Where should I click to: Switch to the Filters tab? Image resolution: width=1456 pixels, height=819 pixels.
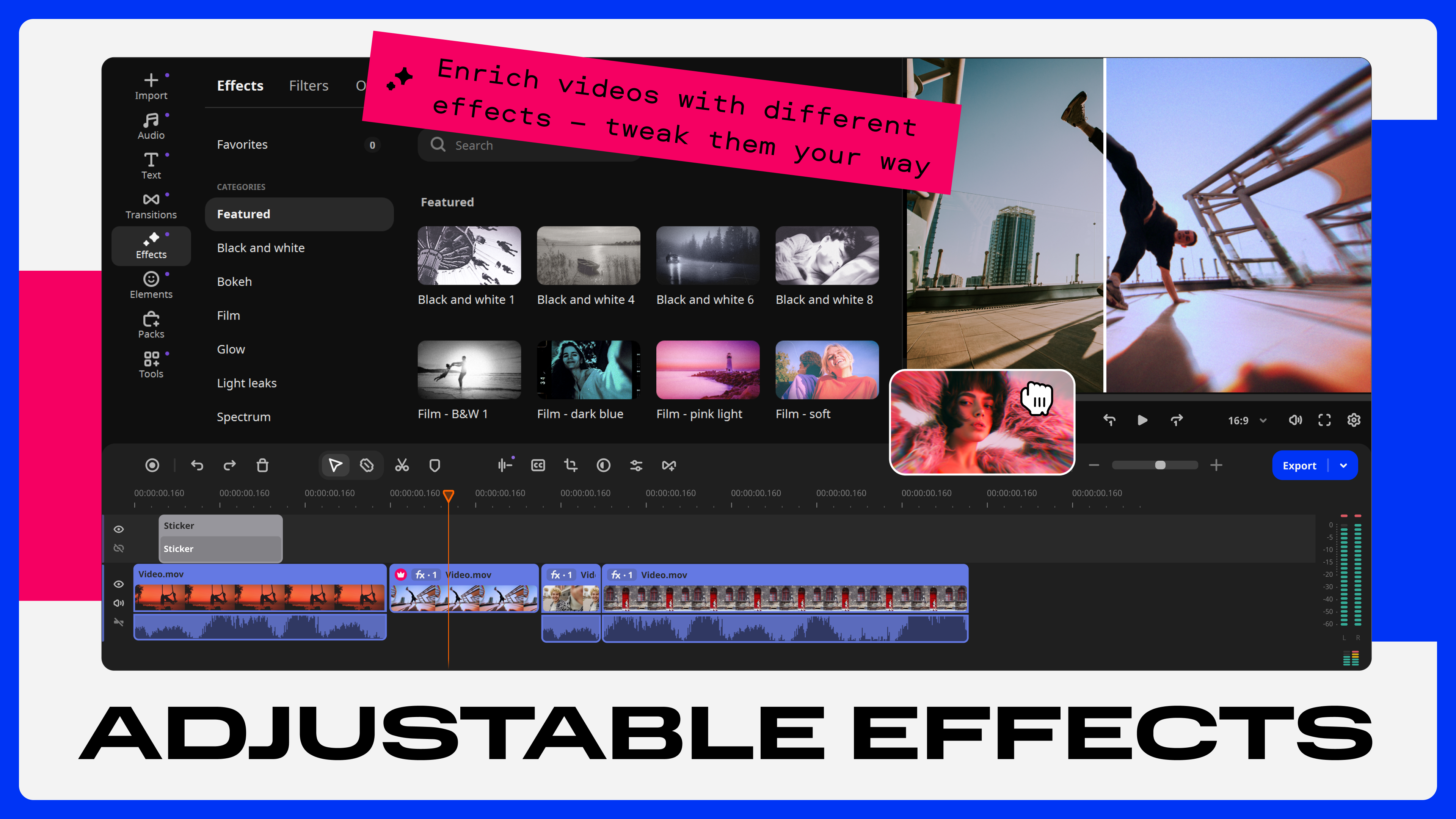click(309, 85)
